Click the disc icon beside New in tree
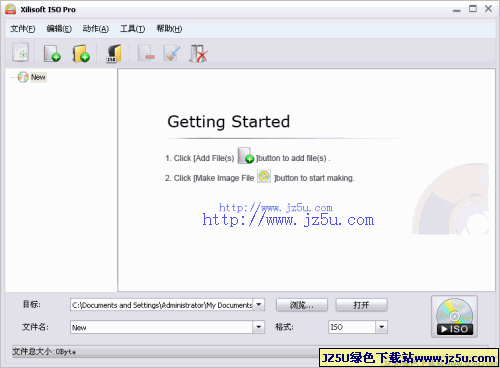 (x=23, y=77)
